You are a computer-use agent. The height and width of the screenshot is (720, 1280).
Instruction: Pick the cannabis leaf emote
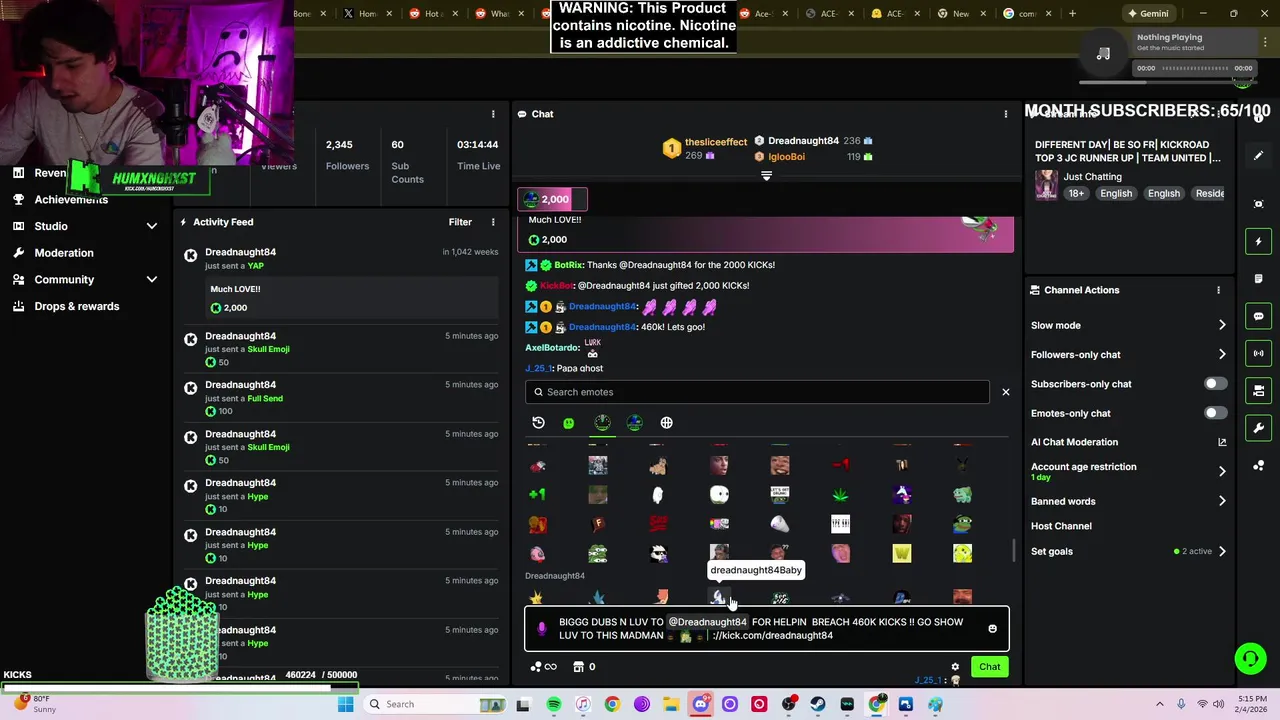coord(841,494)
